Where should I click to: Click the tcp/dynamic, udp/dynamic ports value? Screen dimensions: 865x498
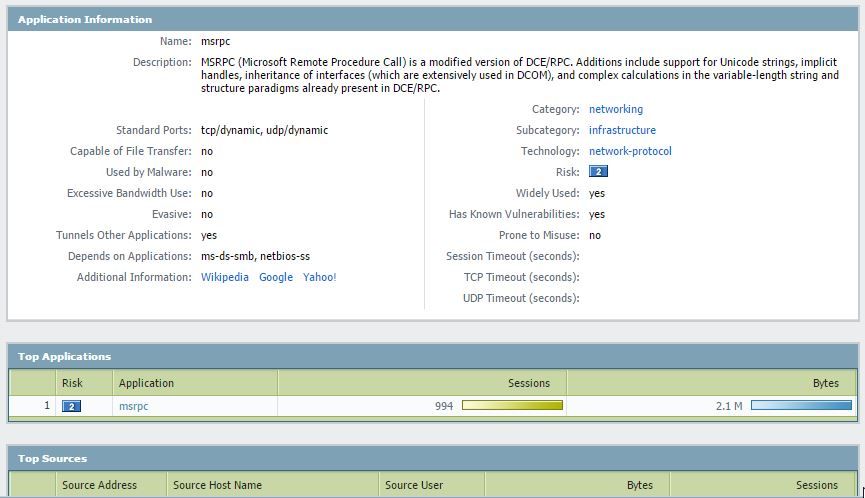point(264,130)
